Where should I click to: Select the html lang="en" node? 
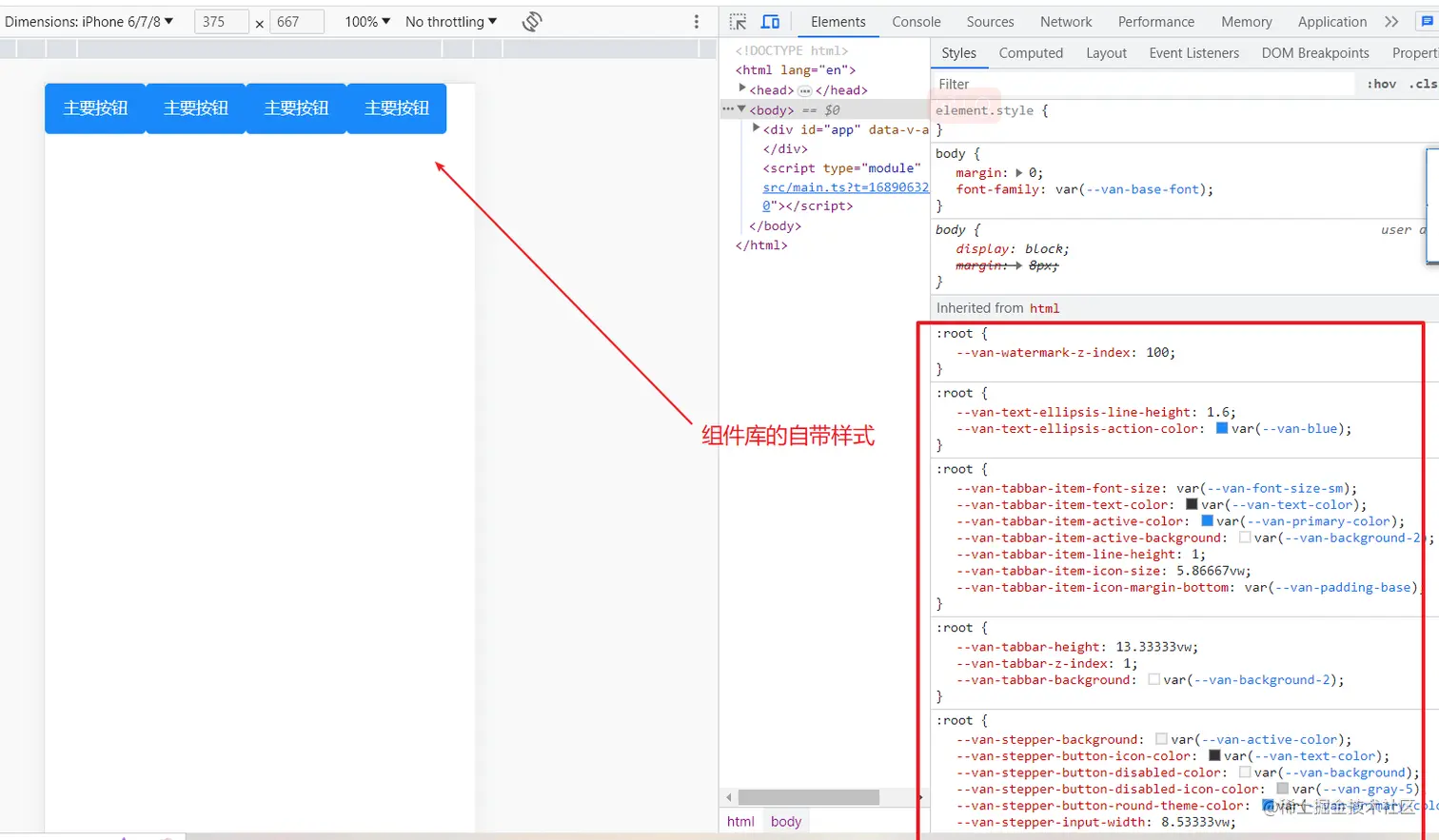pyautogui.click(x=796, y=70)
